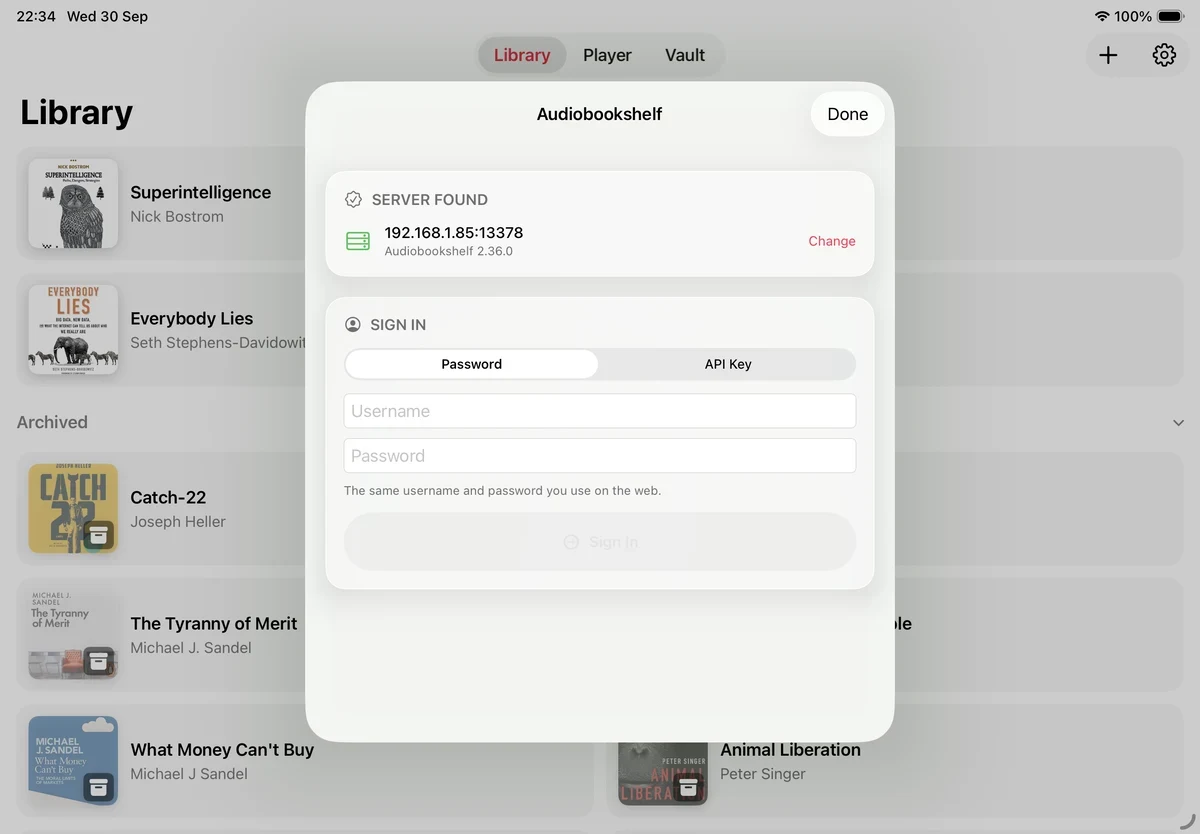The height and width of the screenshot is (834, 1200).
Task: Click the Animal Liberation title
Action: click(x=790, y=749)
